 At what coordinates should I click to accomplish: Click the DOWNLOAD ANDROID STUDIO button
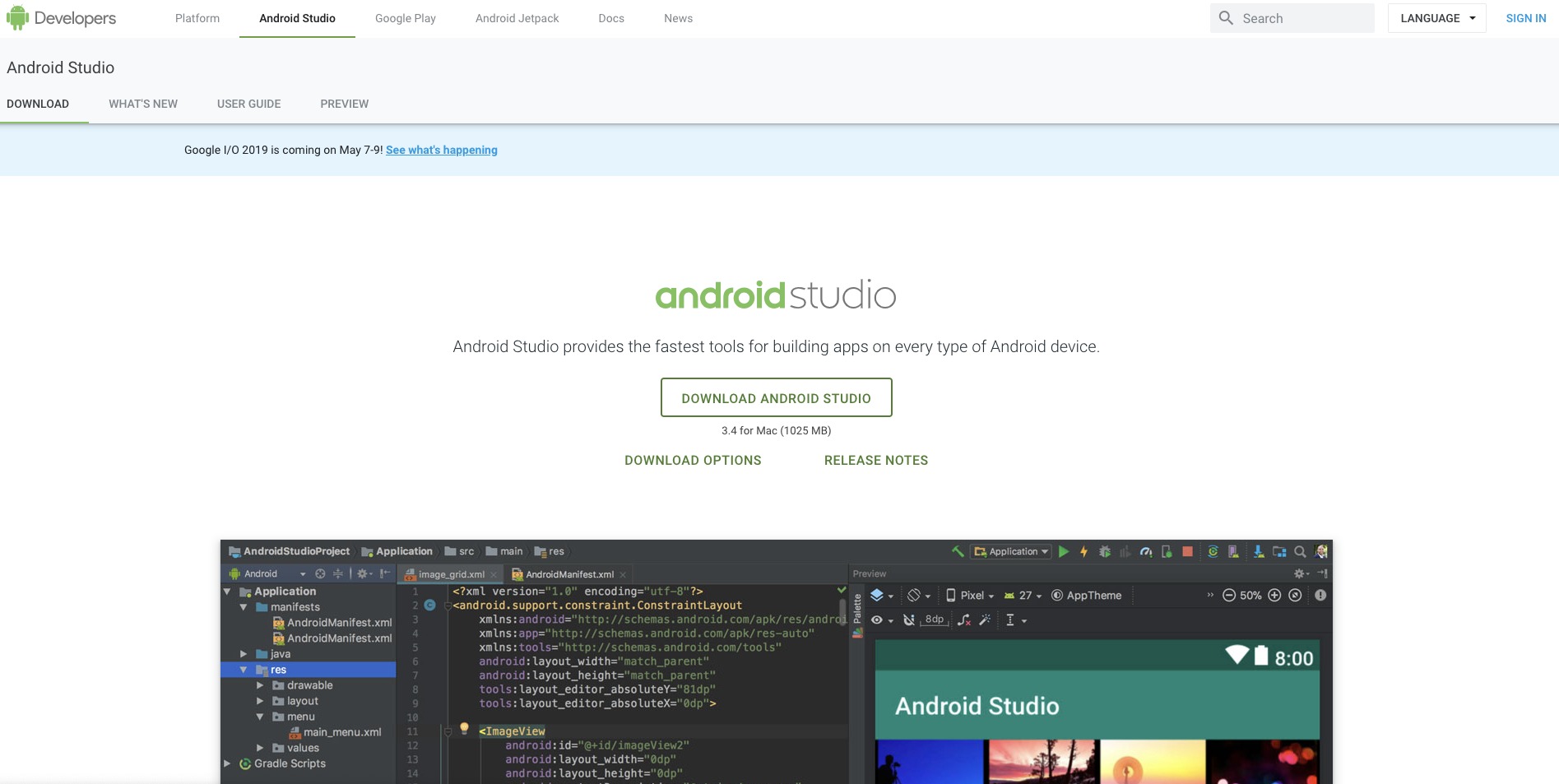tap(776, 397)
